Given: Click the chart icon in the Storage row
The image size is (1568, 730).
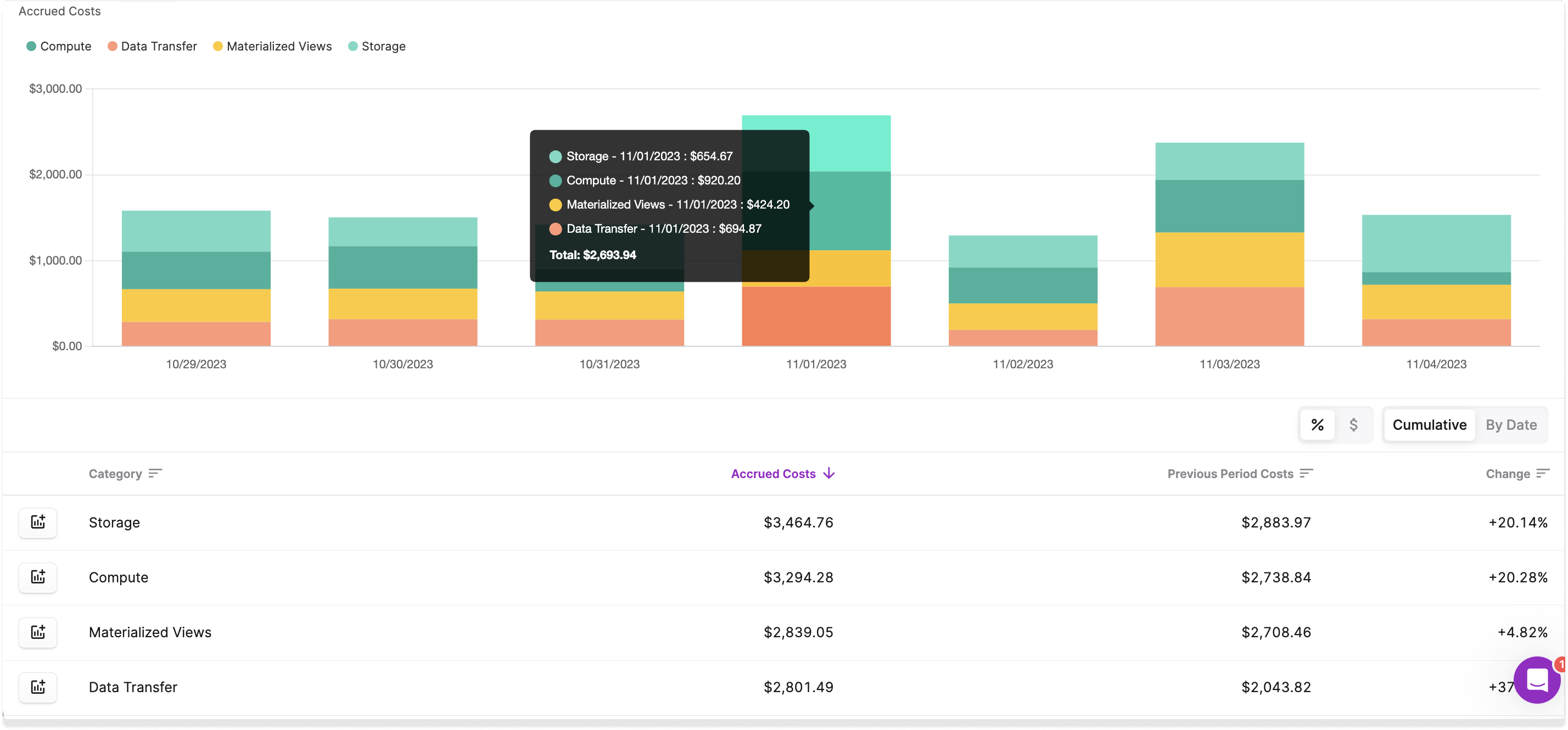Looking at the screenshot, I should pyautogui.click(x=38, y=522).
